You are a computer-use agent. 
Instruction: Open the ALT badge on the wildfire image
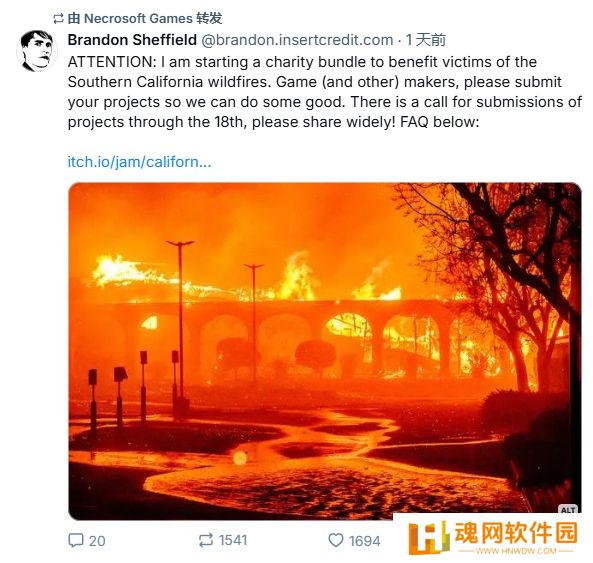pyautogui.click(x=568, y=510)
